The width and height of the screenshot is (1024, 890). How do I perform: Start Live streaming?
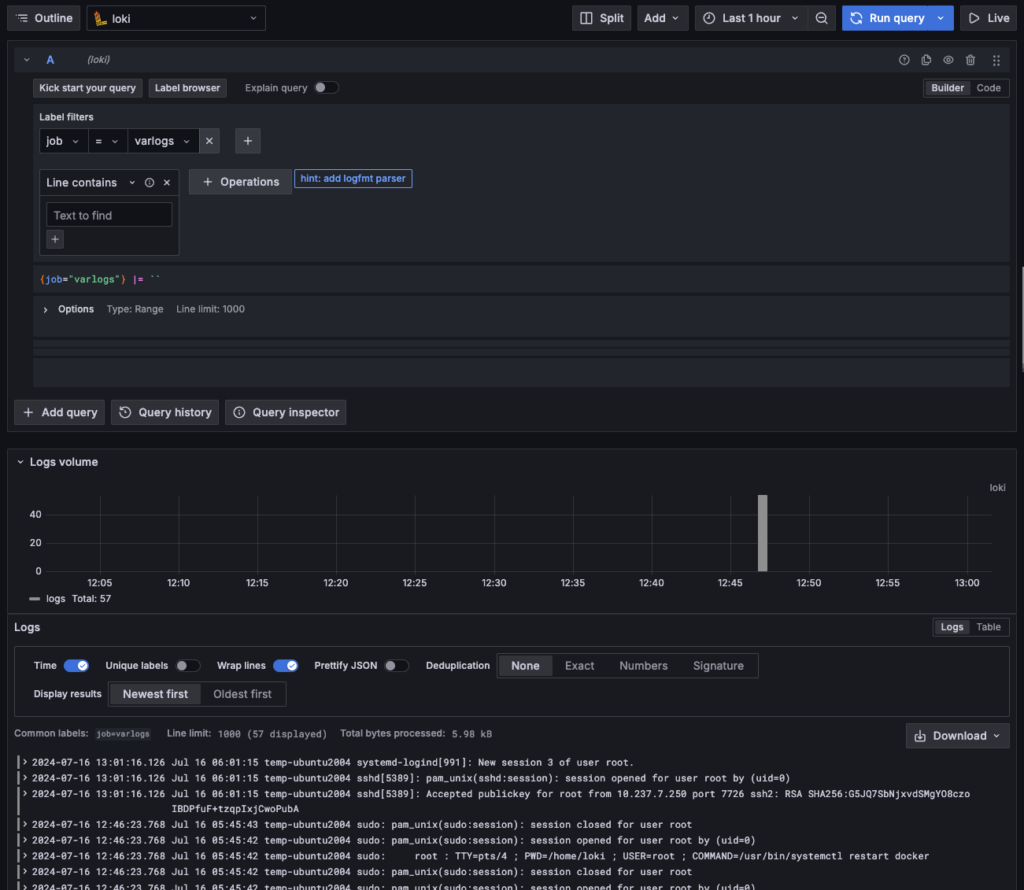coord(988,18)
